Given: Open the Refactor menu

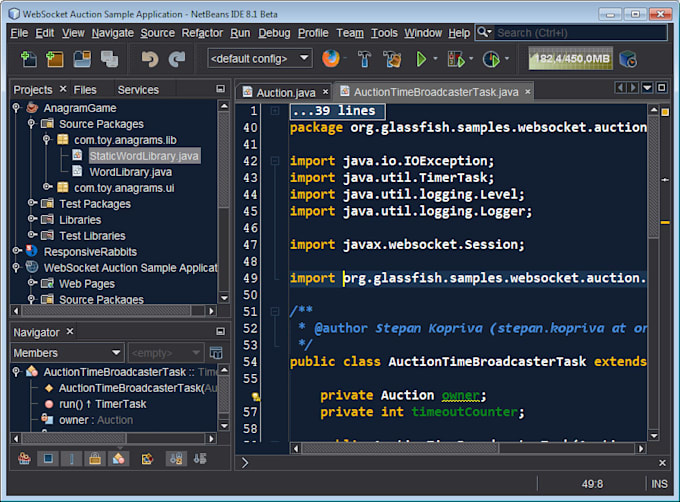Looking at the screenshot, I should point(202,33).
